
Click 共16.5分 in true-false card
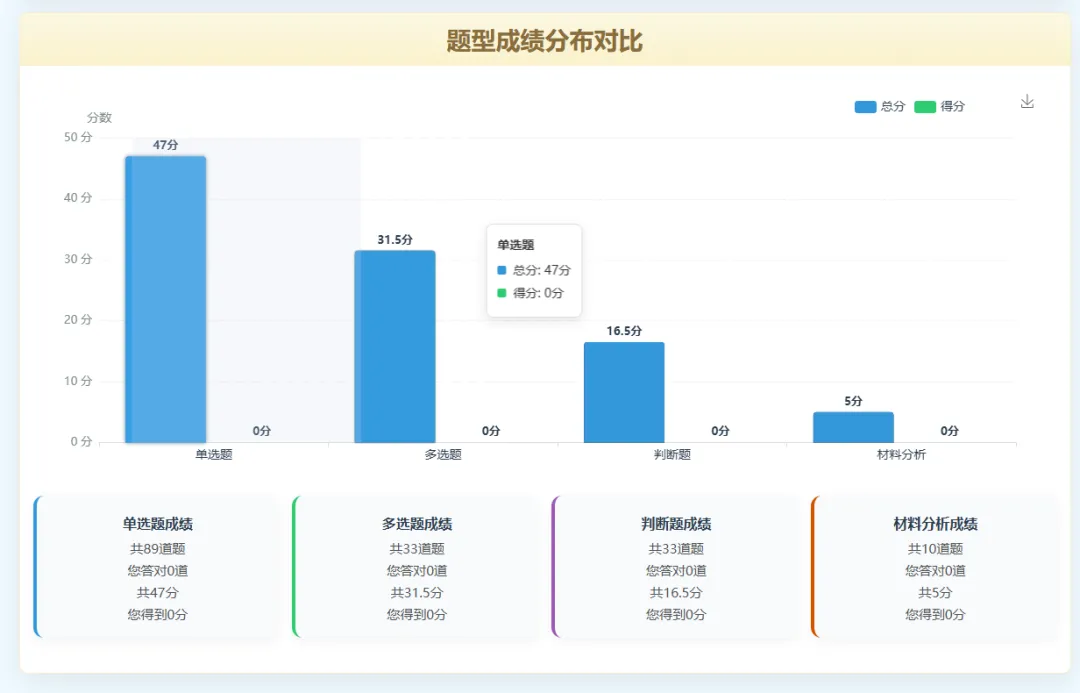(676, 592)
